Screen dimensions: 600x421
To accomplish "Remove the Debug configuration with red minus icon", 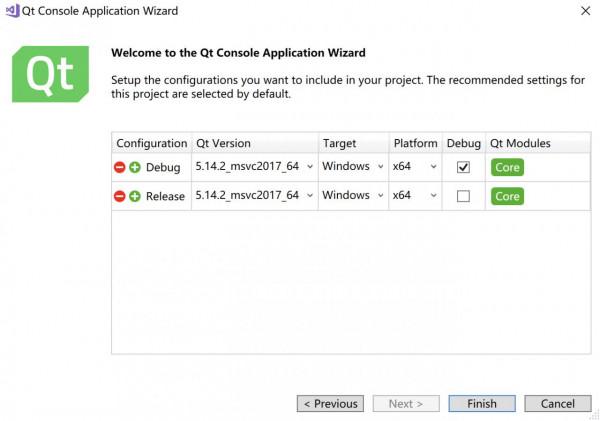I will pos(120,167).
